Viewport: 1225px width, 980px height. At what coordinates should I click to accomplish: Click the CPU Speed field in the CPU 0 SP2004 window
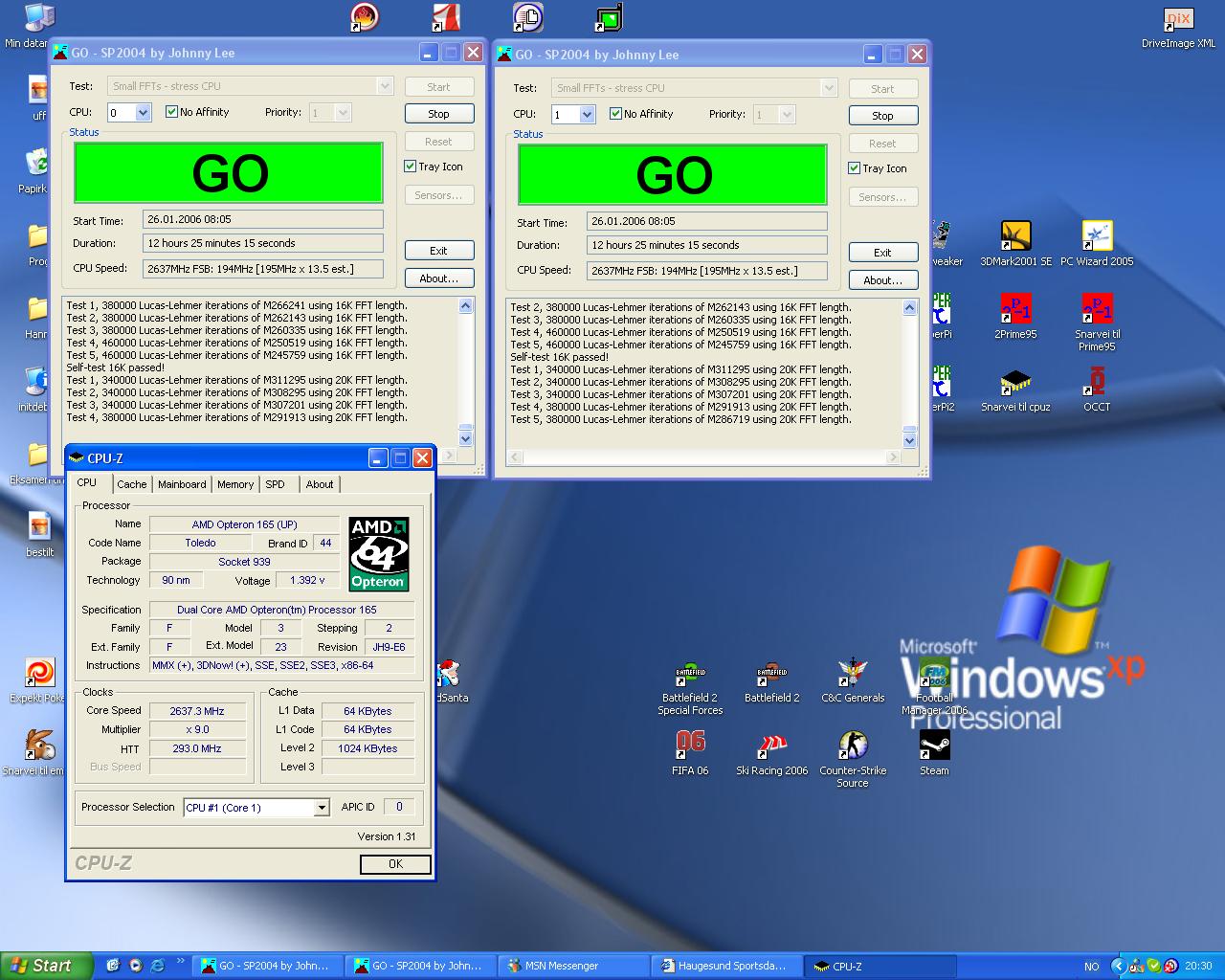click(263, 269)
